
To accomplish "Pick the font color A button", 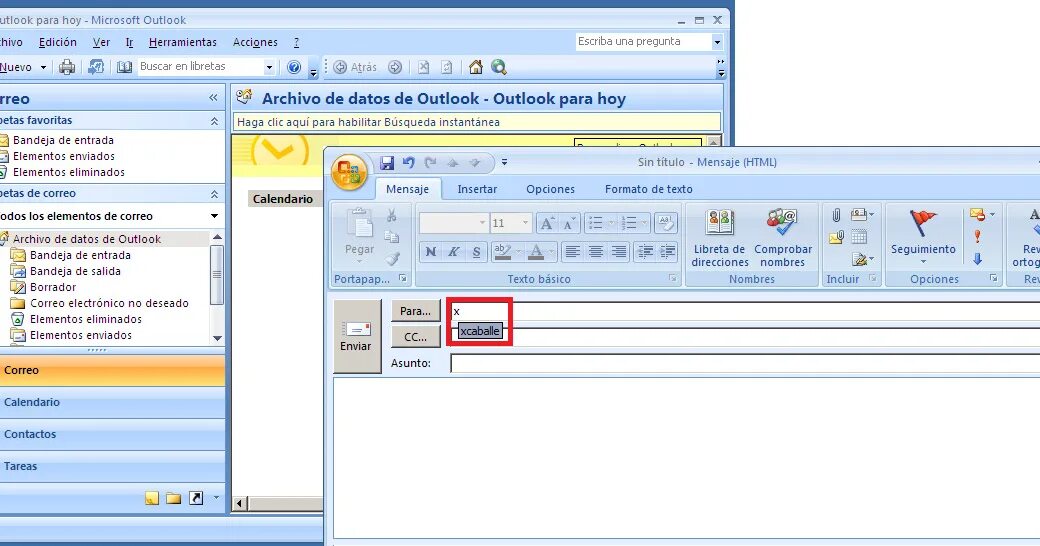I will (536, 251).
